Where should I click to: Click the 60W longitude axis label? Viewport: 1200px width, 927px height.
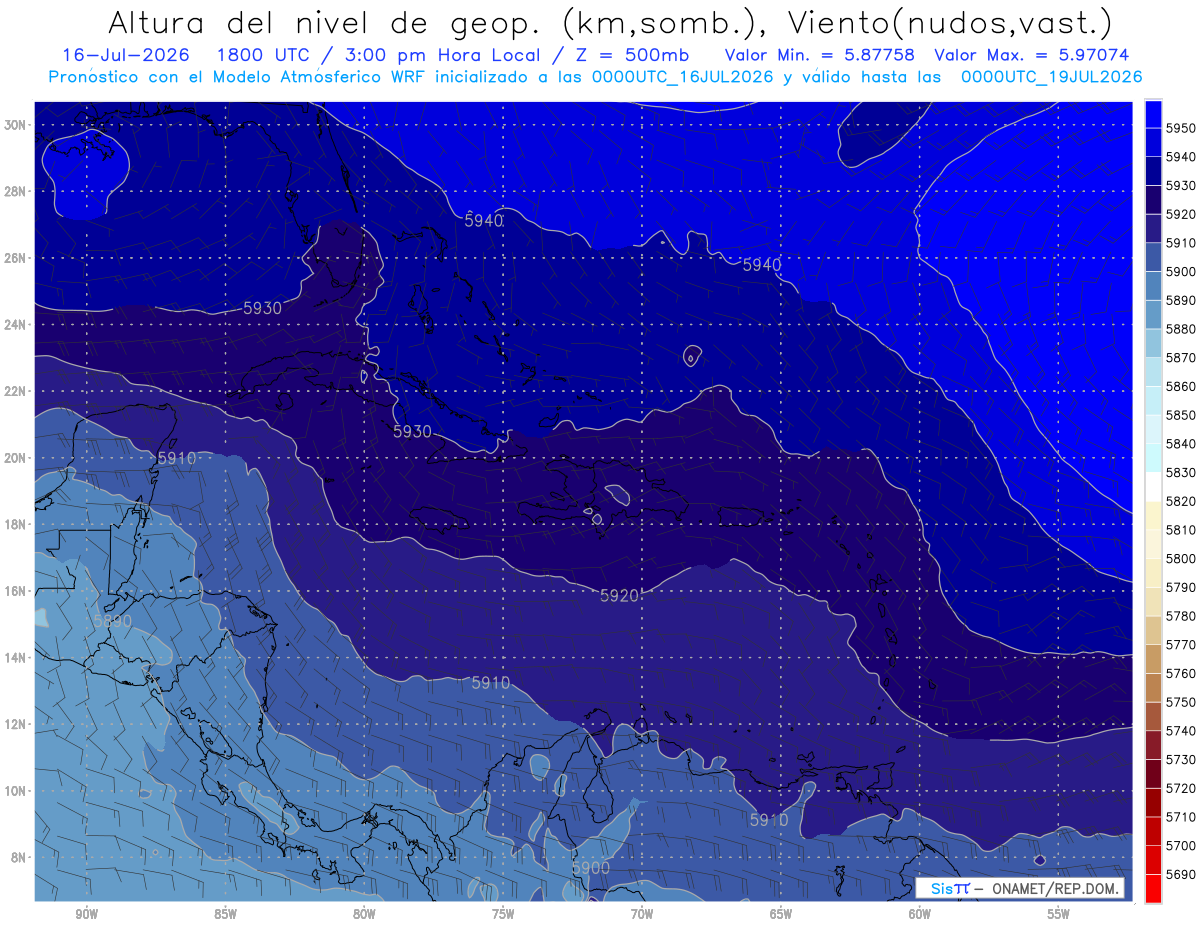920,914
